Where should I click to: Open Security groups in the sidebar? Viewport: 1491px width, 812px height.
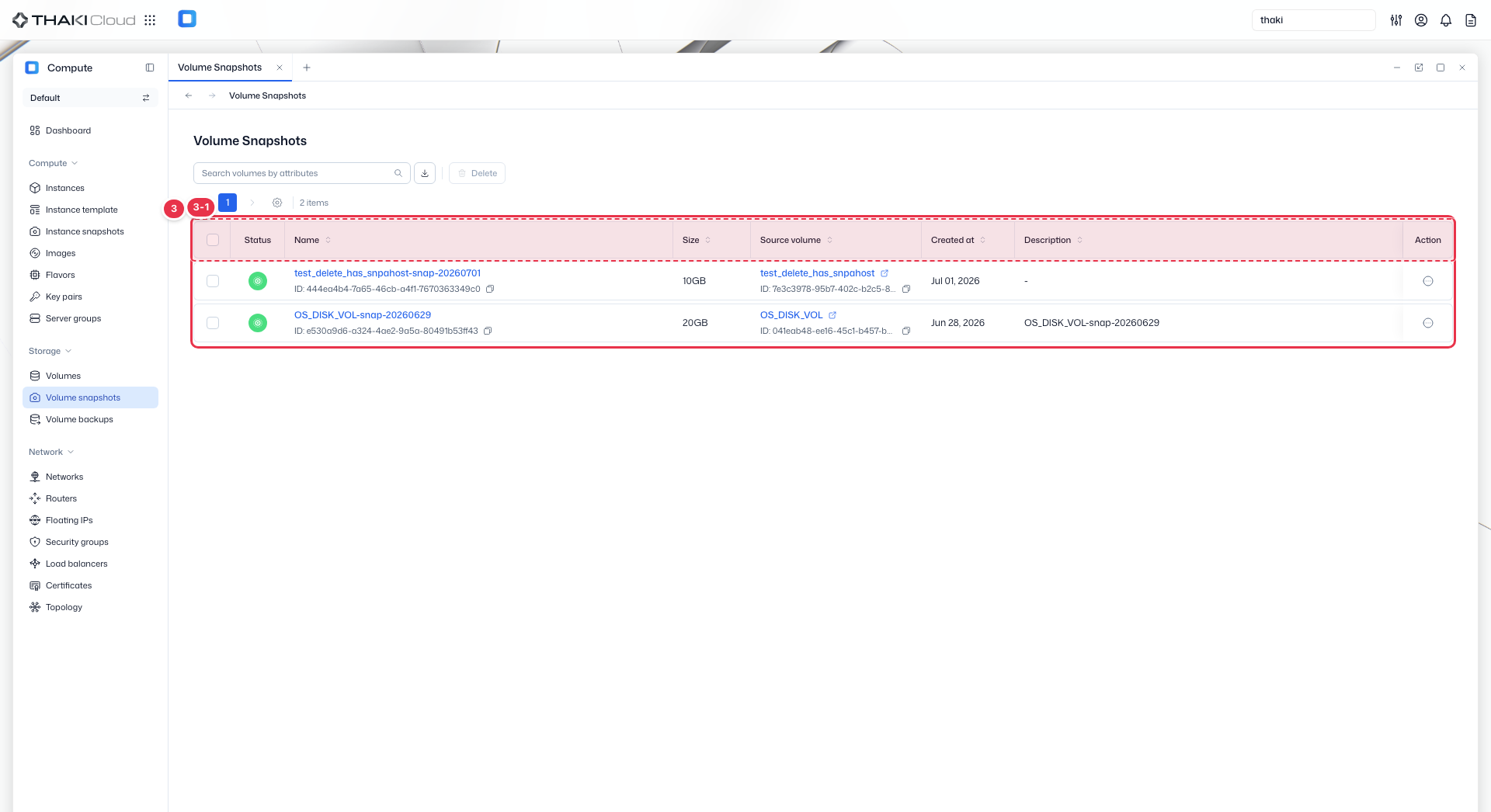coord(90,542)
